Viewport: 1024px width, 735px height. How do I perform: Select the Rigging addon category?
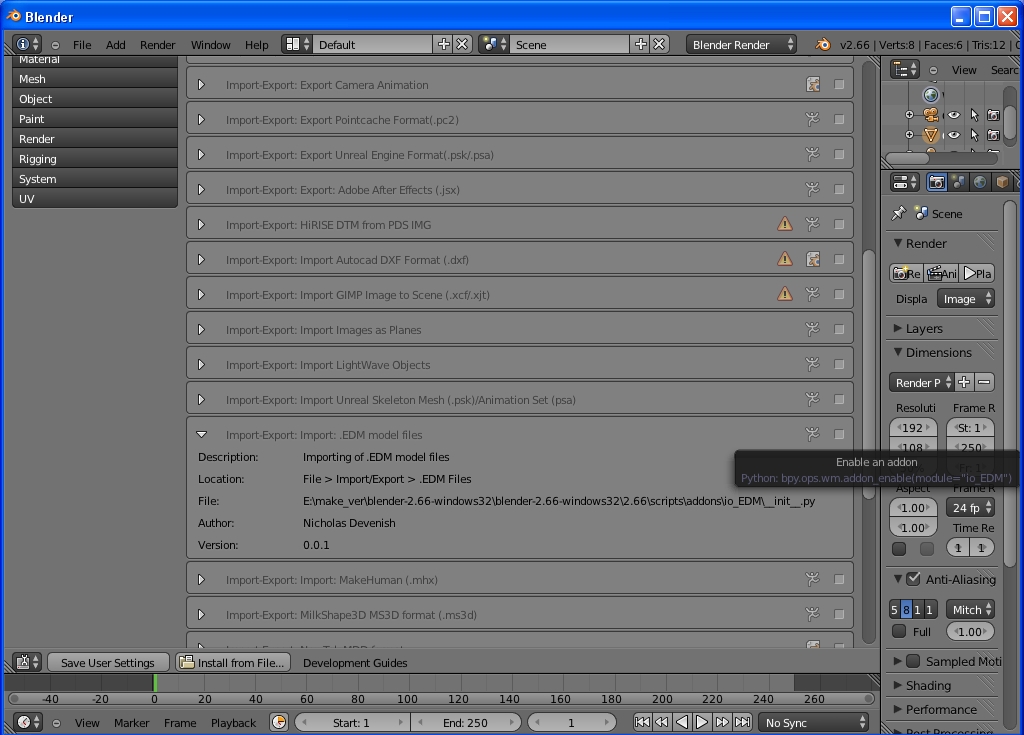(95, 159)
